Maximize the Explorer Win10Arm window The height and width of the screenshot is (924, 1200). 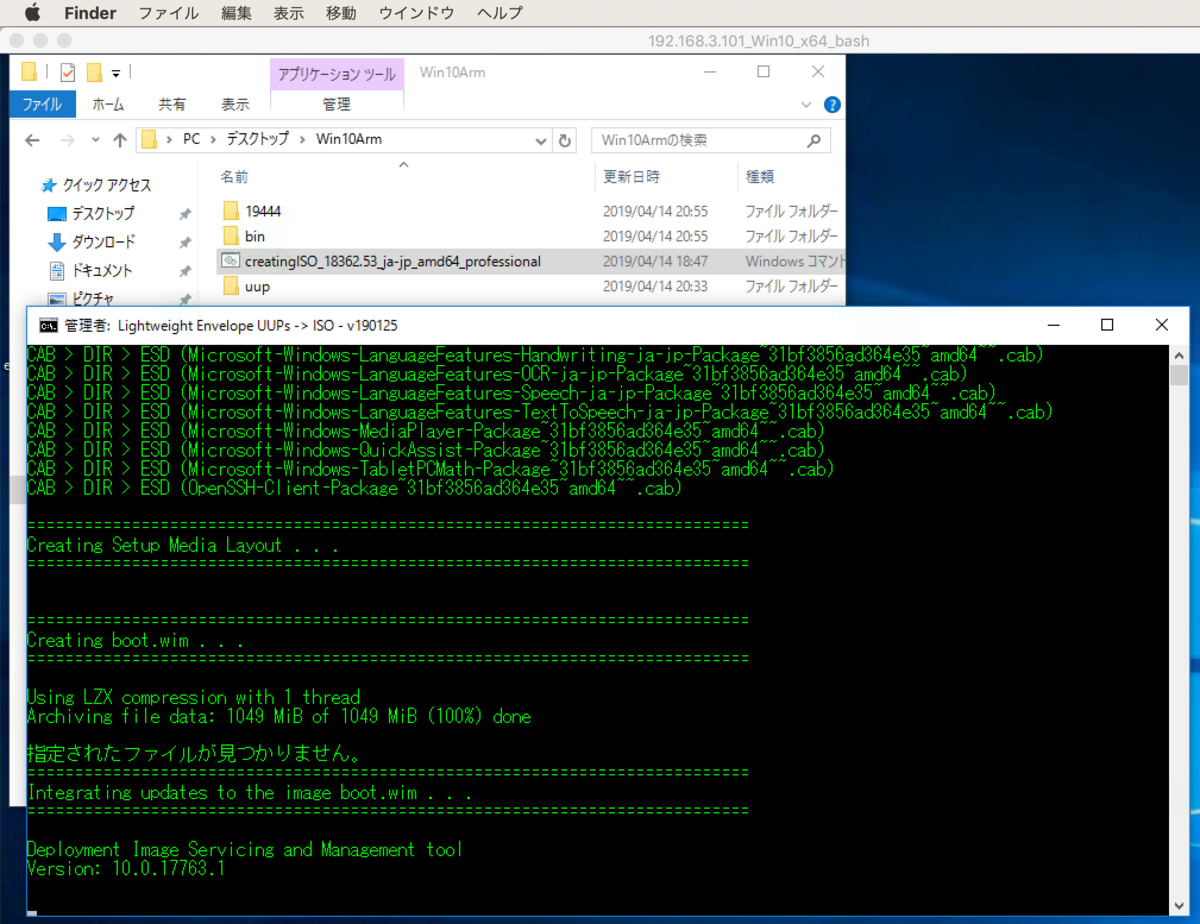point(763,72)
